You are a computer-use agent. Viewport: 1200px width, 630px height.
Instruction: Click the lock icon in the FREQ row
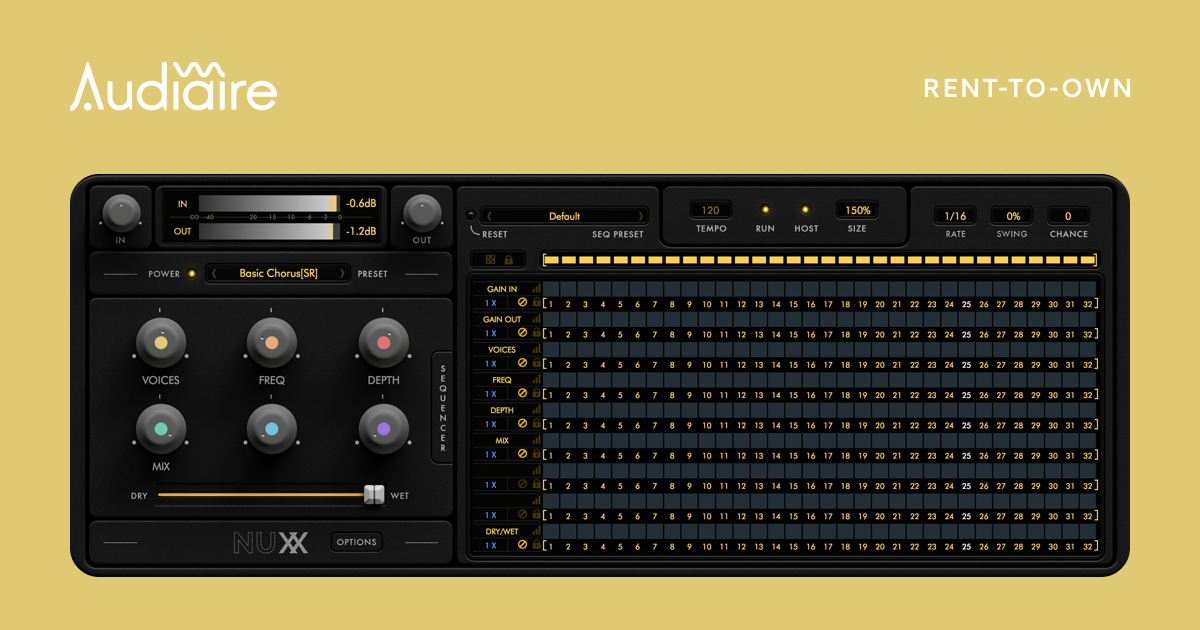tap(536, 394)
